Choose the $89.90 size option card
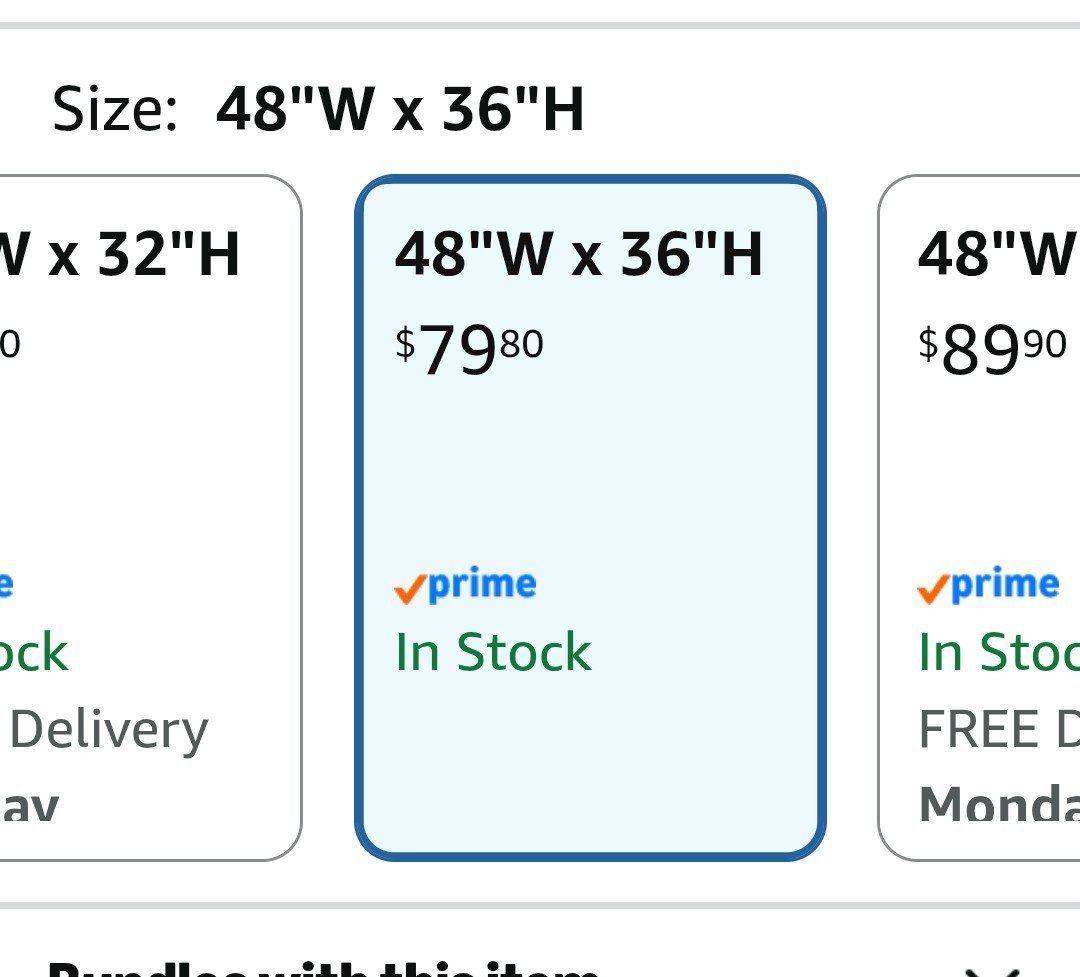 979,518
